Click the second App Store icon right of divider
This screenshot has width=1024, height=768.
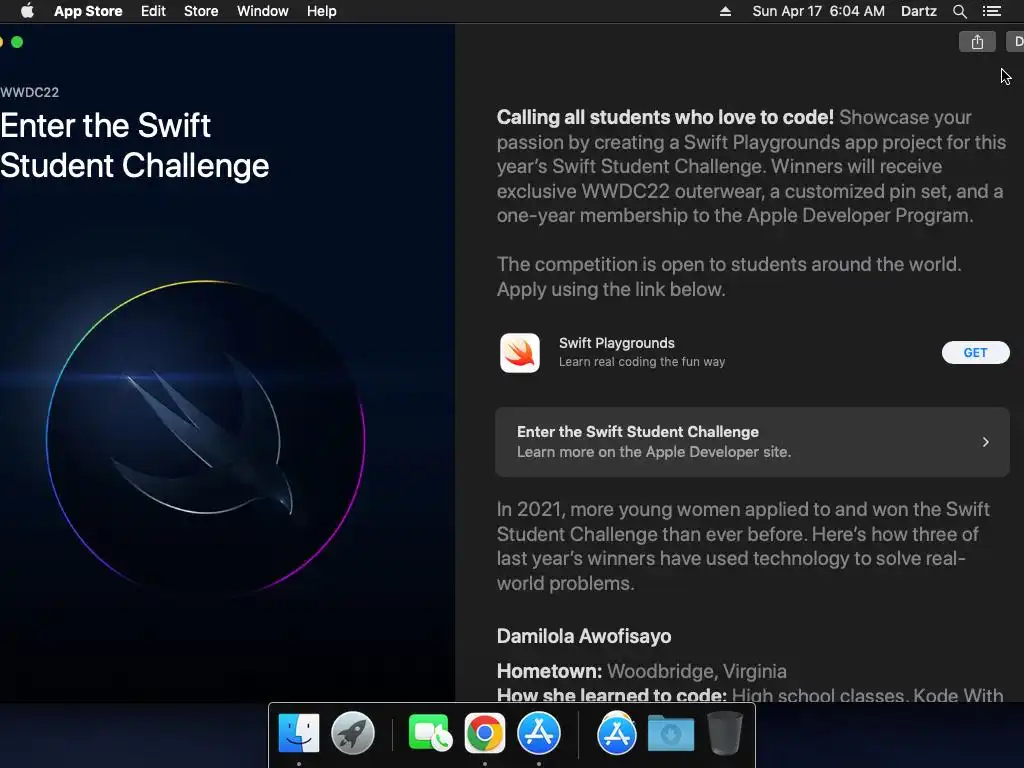coord(616,733)
